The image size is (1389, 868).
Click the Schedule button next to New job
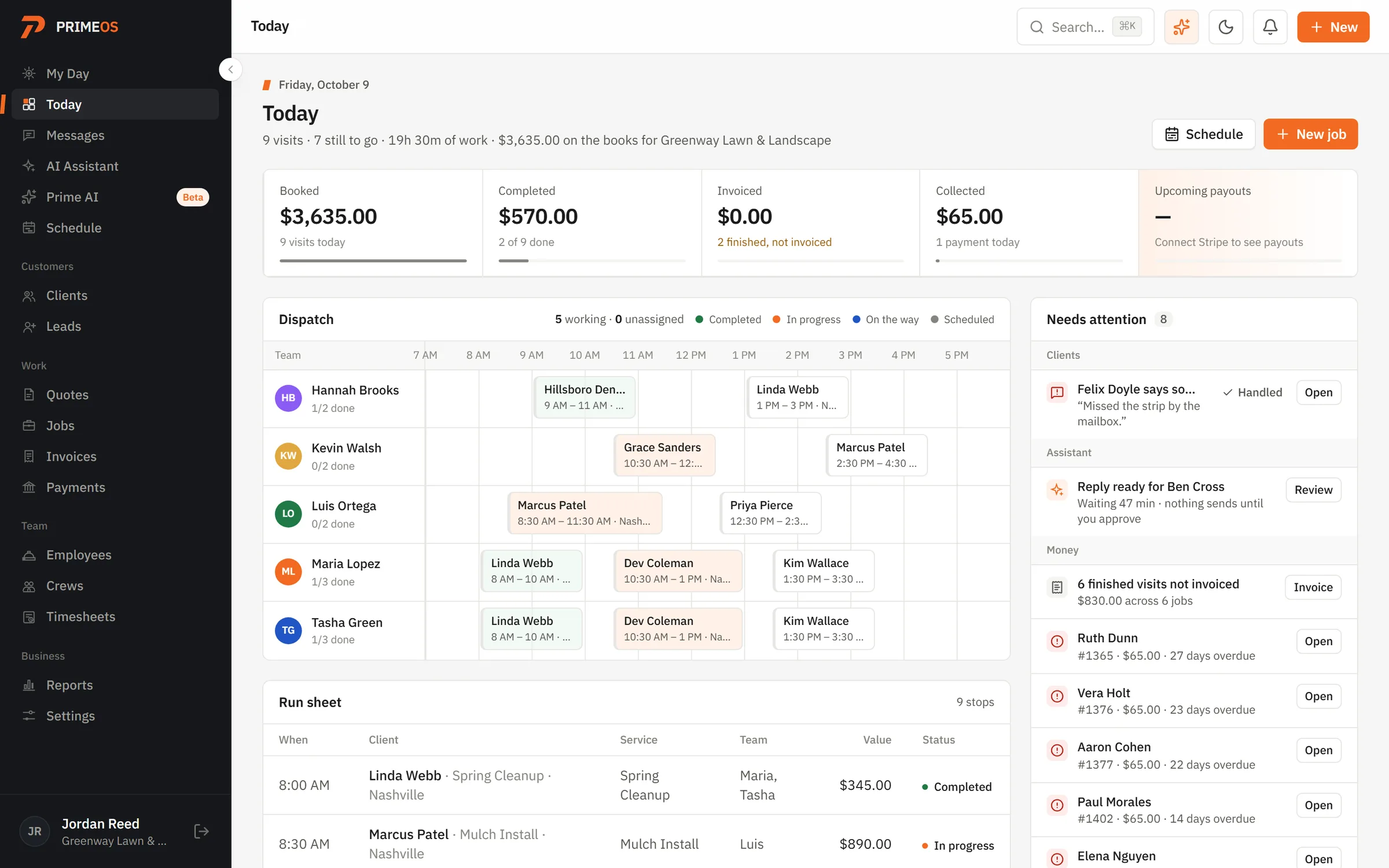1203,134
